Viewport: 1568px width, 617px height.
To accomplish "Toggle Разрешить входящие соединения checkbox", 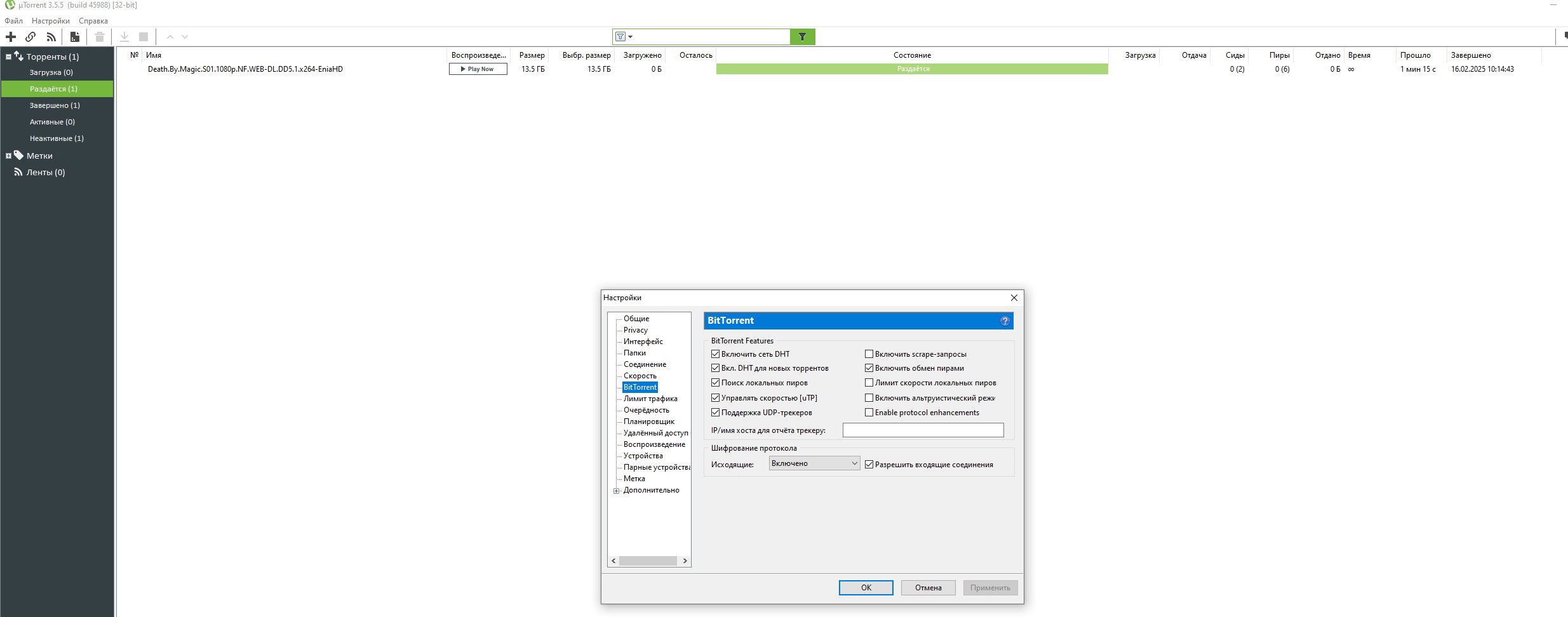I will [869, 465].
